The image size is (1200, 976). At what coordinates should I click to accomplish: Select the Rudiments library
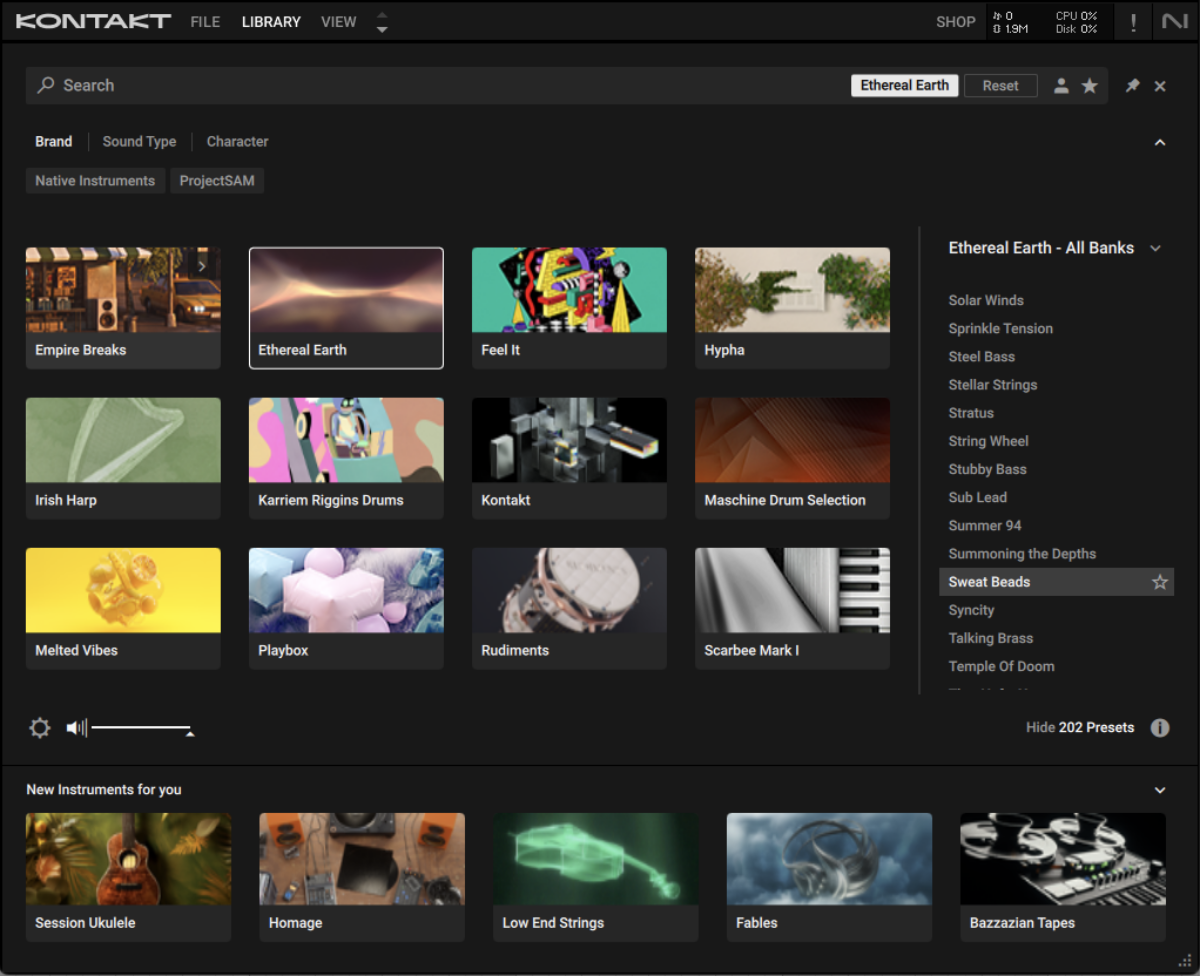pos(569,608)
